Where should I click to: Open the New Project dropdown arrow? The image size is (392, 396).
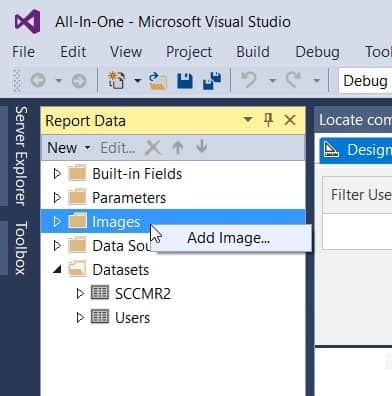(137, 80)
